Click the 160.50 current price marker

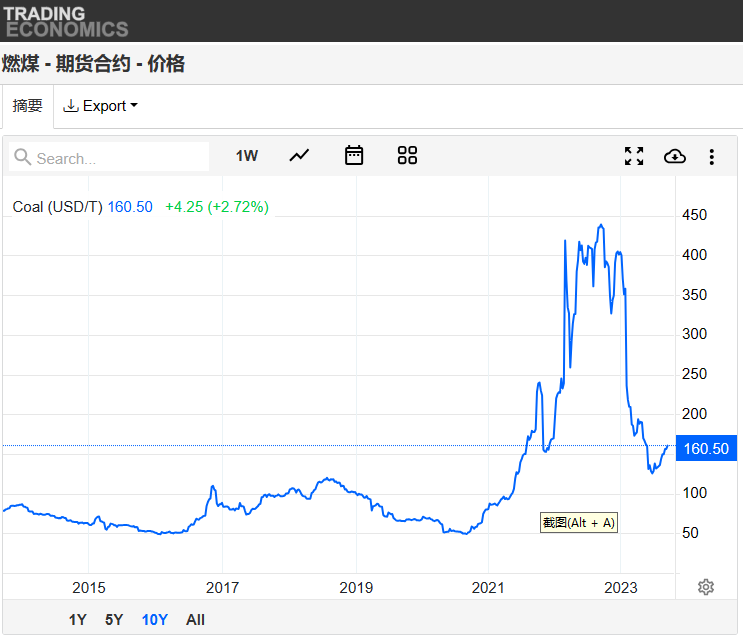705,449
